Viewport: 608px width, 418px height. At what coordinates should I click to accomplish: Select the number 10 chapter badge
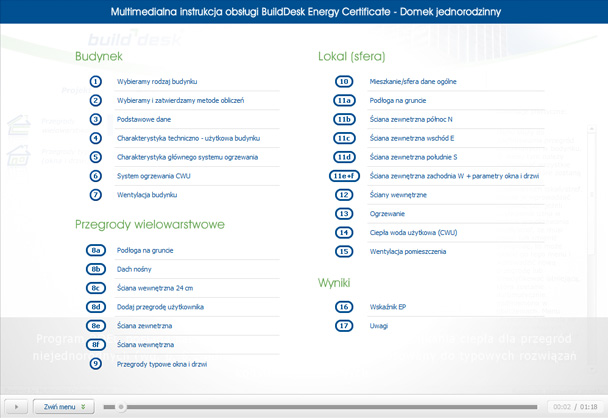344,81
